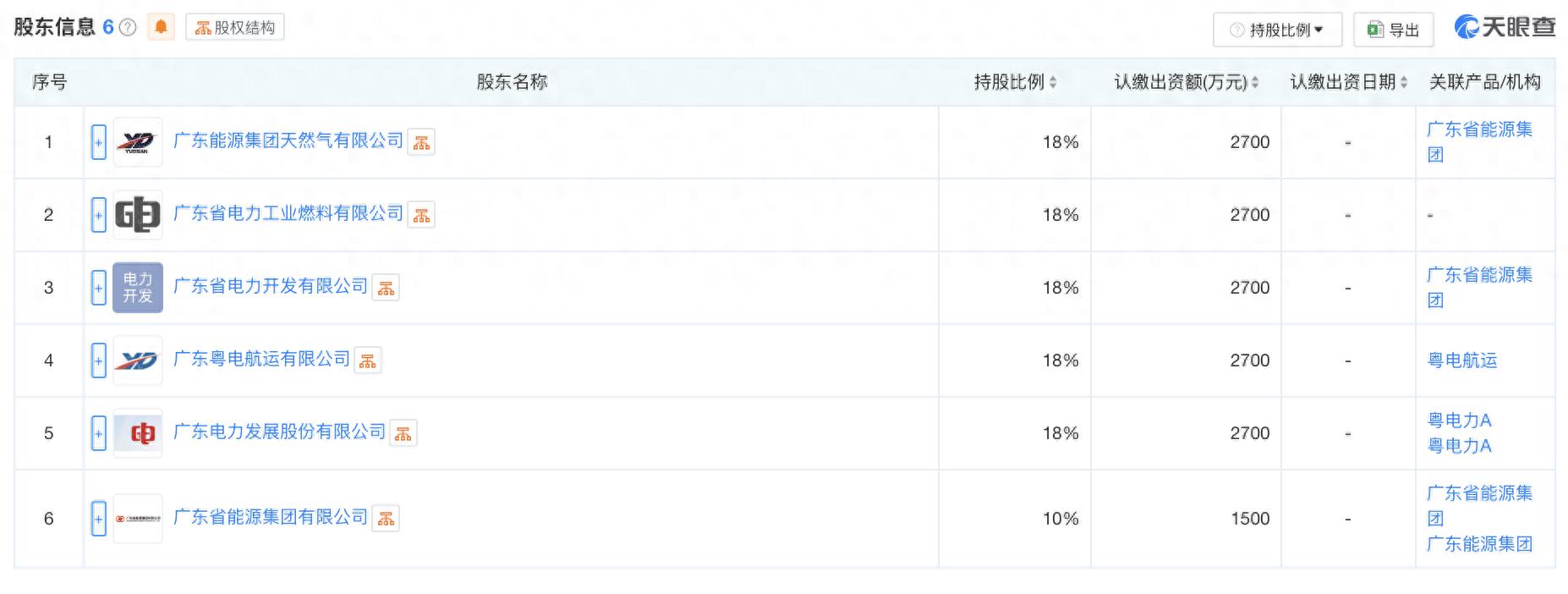Screen dimensions: 1568x594
Task: Open equity structure icon after 广东能源集团天然气有限公司
Action: coord(421,143)
